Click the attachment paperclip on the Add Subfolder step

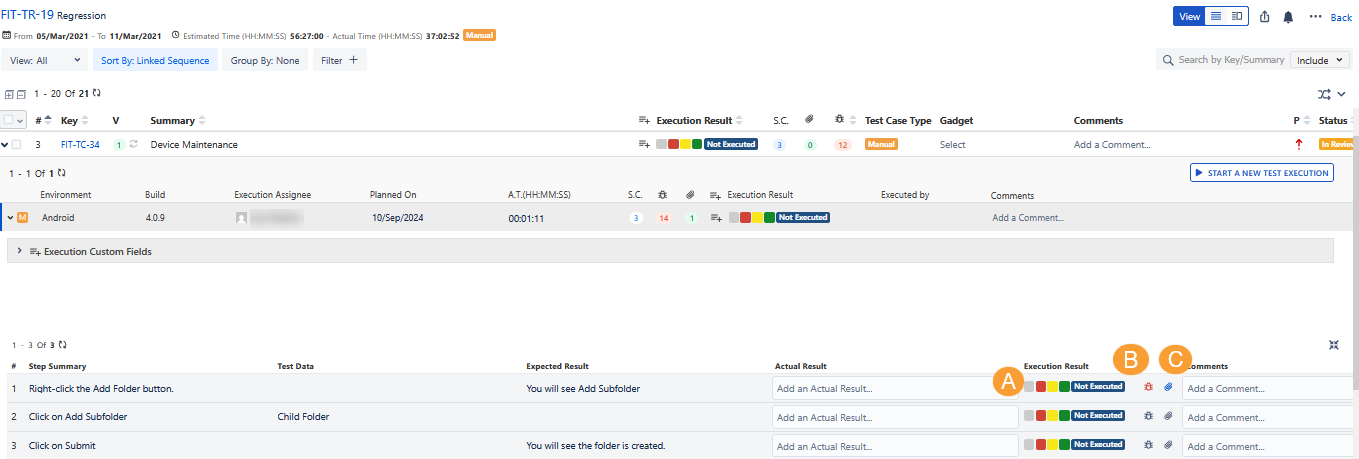pyautogui.click(x=1168, y=416)
